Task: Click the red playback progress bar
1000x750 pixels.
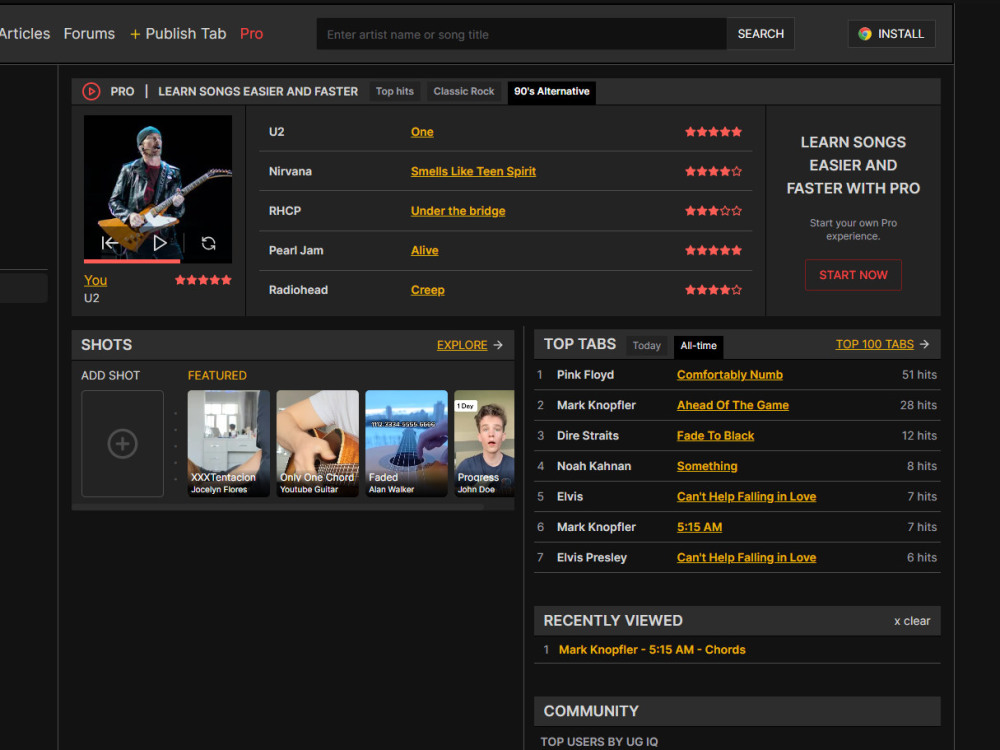Action: click(x=132, y=261)
